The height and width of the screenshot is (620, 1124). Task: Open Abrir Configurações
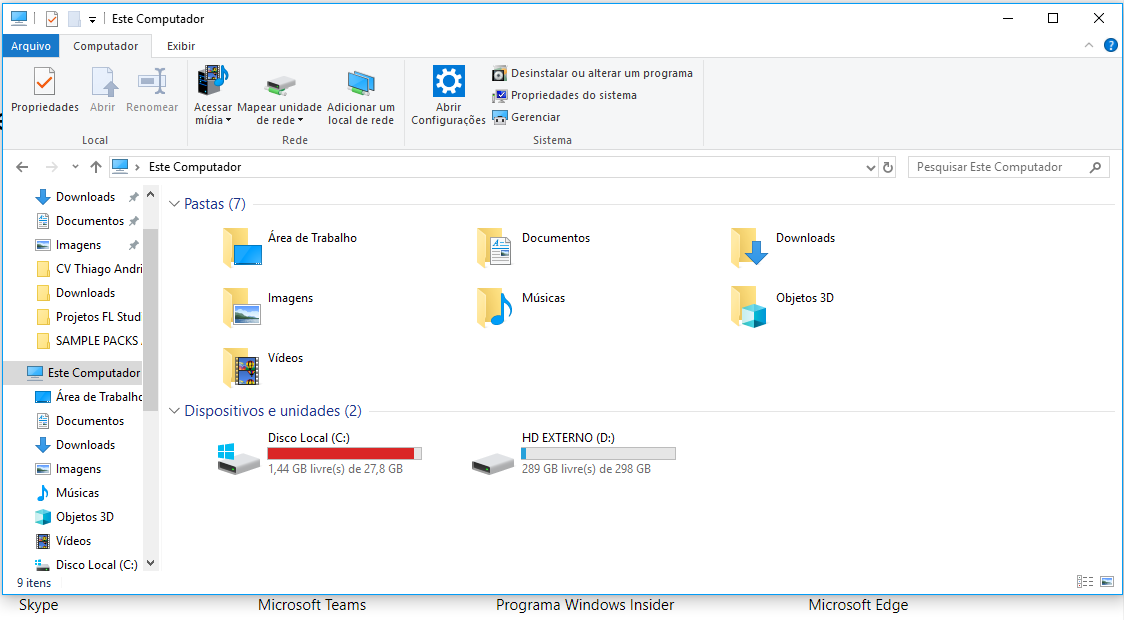[x=448, y=92]
